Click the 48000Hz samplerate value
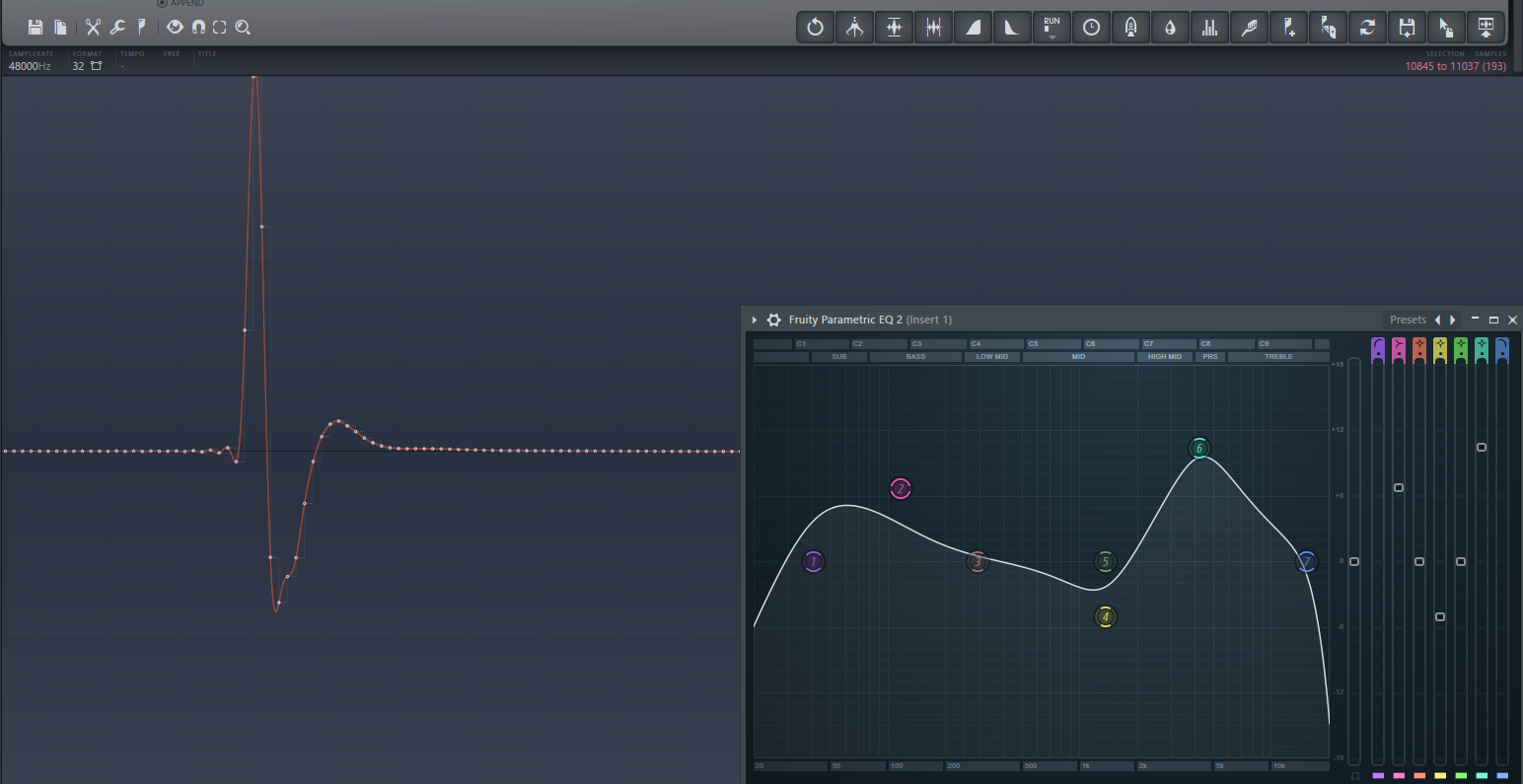The height and width of the screenshot is (784, 1523). 30,66
